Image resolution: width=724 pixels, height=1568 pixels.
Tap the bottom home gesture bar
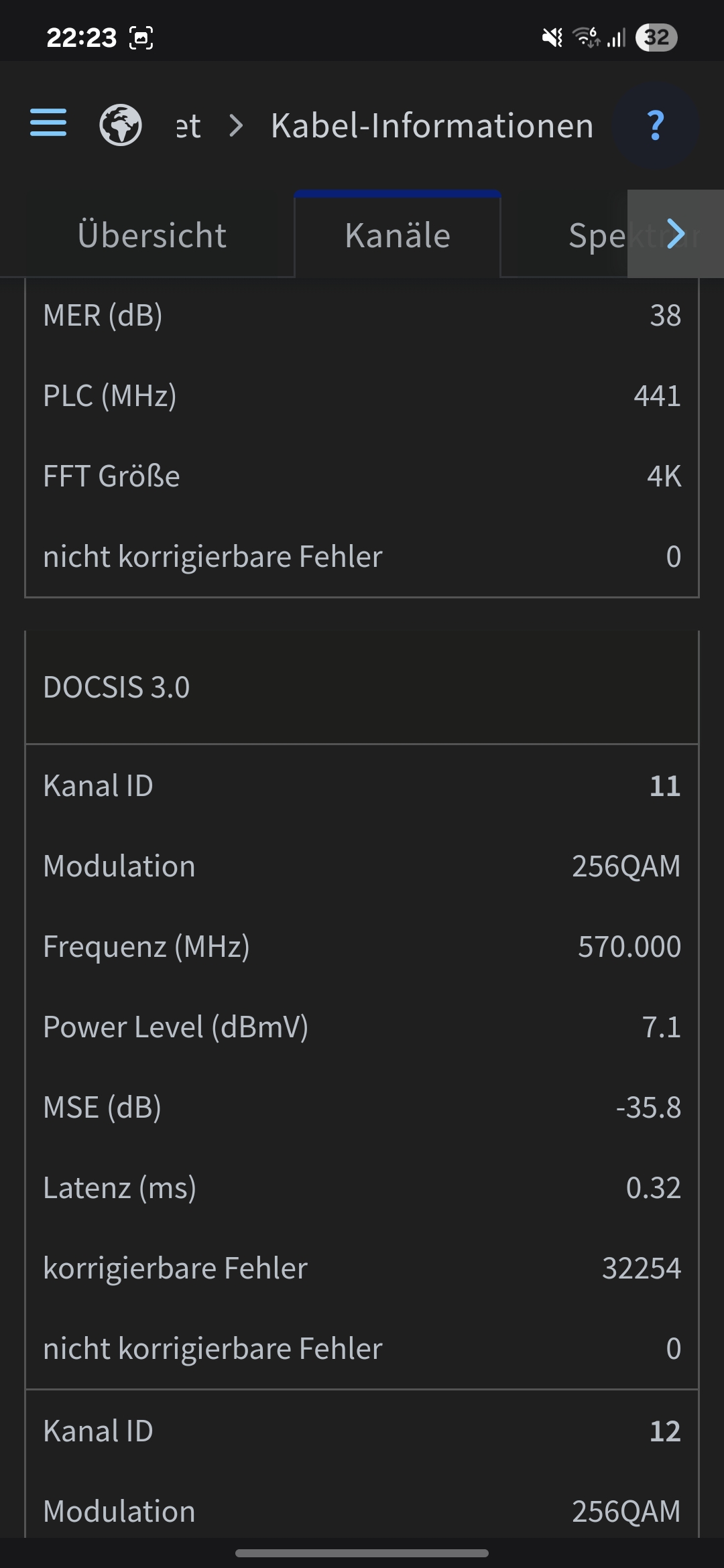[x=362, y=1553]
